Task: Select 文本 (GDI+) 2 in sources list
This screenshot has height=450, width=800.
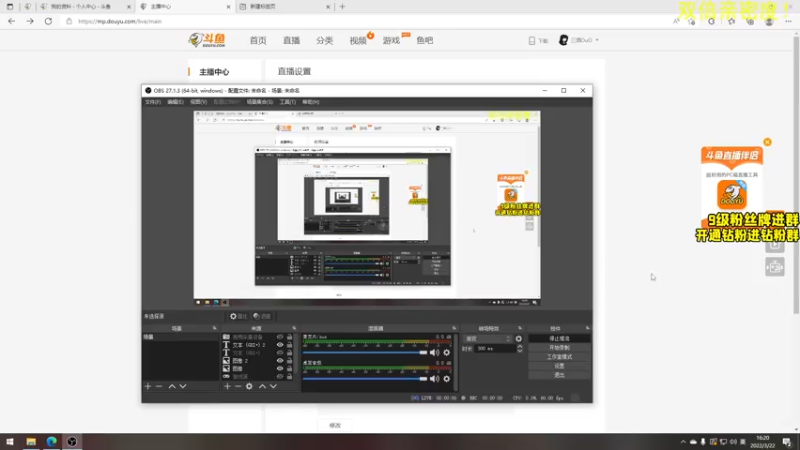Action: click(248, 345)
